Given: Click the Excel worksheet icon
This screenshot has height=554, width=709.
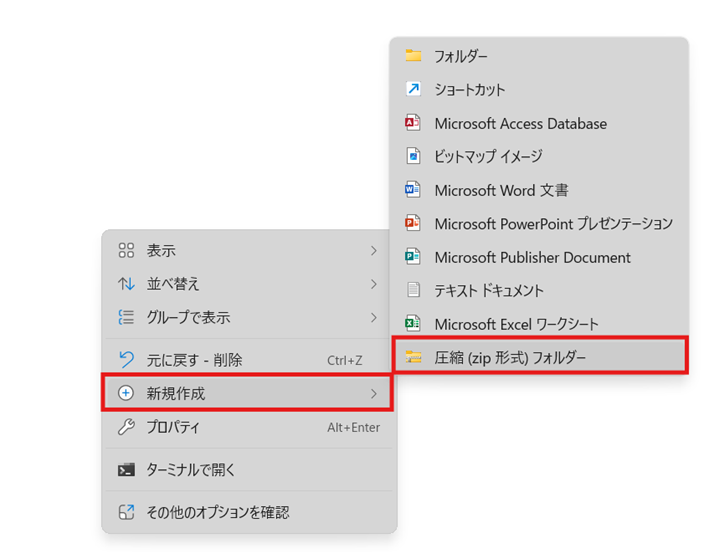Looking at the screenshot, I should tap(413, 324).
